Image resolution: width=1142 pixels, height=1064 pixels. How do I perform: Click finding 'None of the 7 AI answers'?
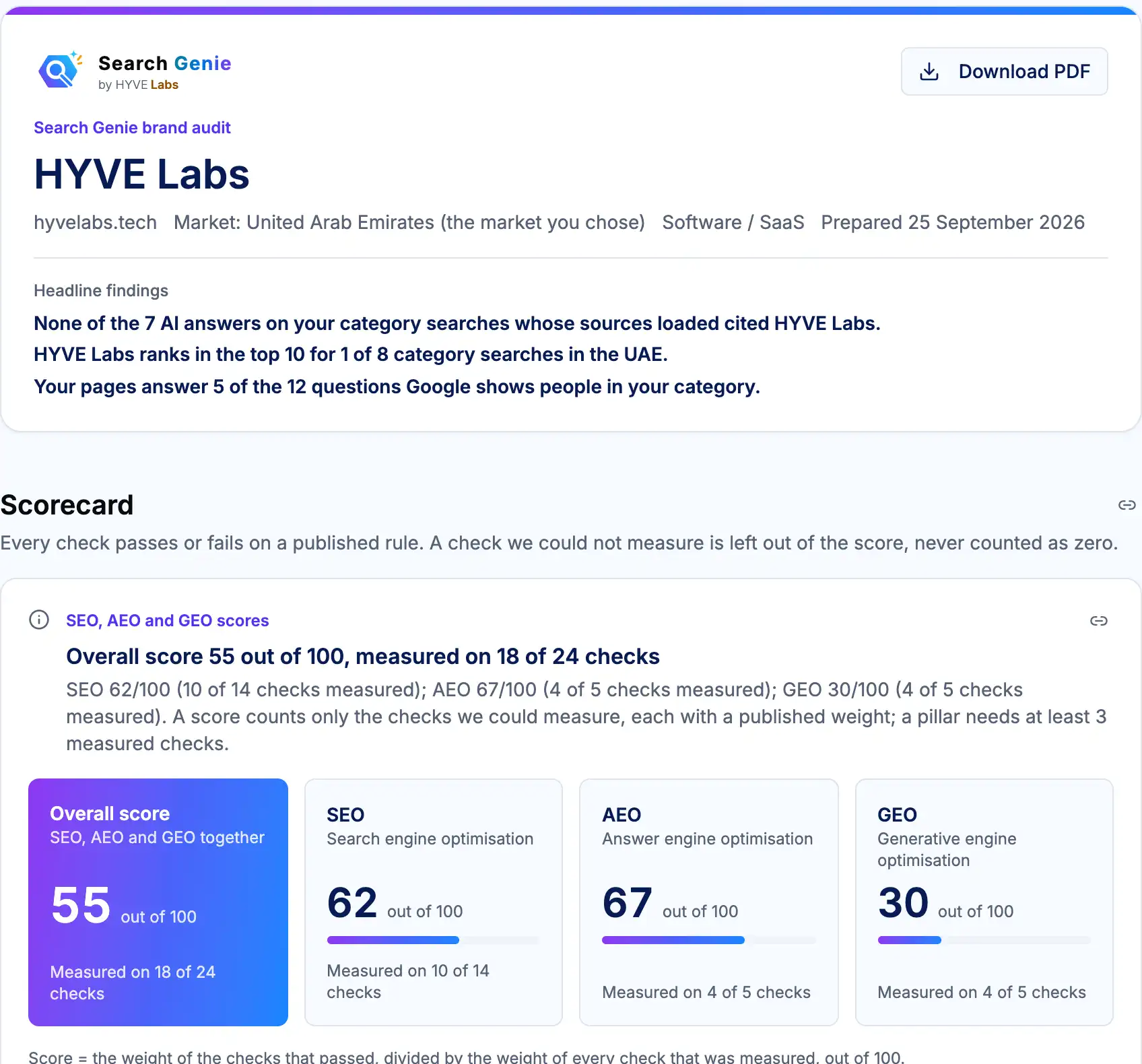click(457, 324)
